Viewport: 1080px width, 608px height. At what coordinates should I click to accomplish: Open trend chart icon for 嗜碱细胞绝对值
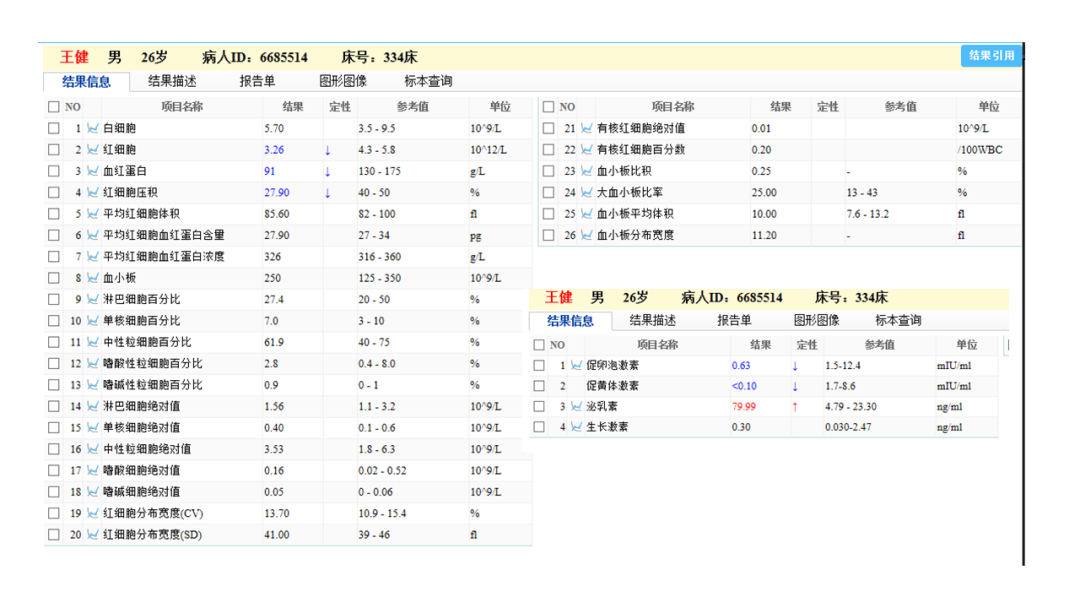92,492
